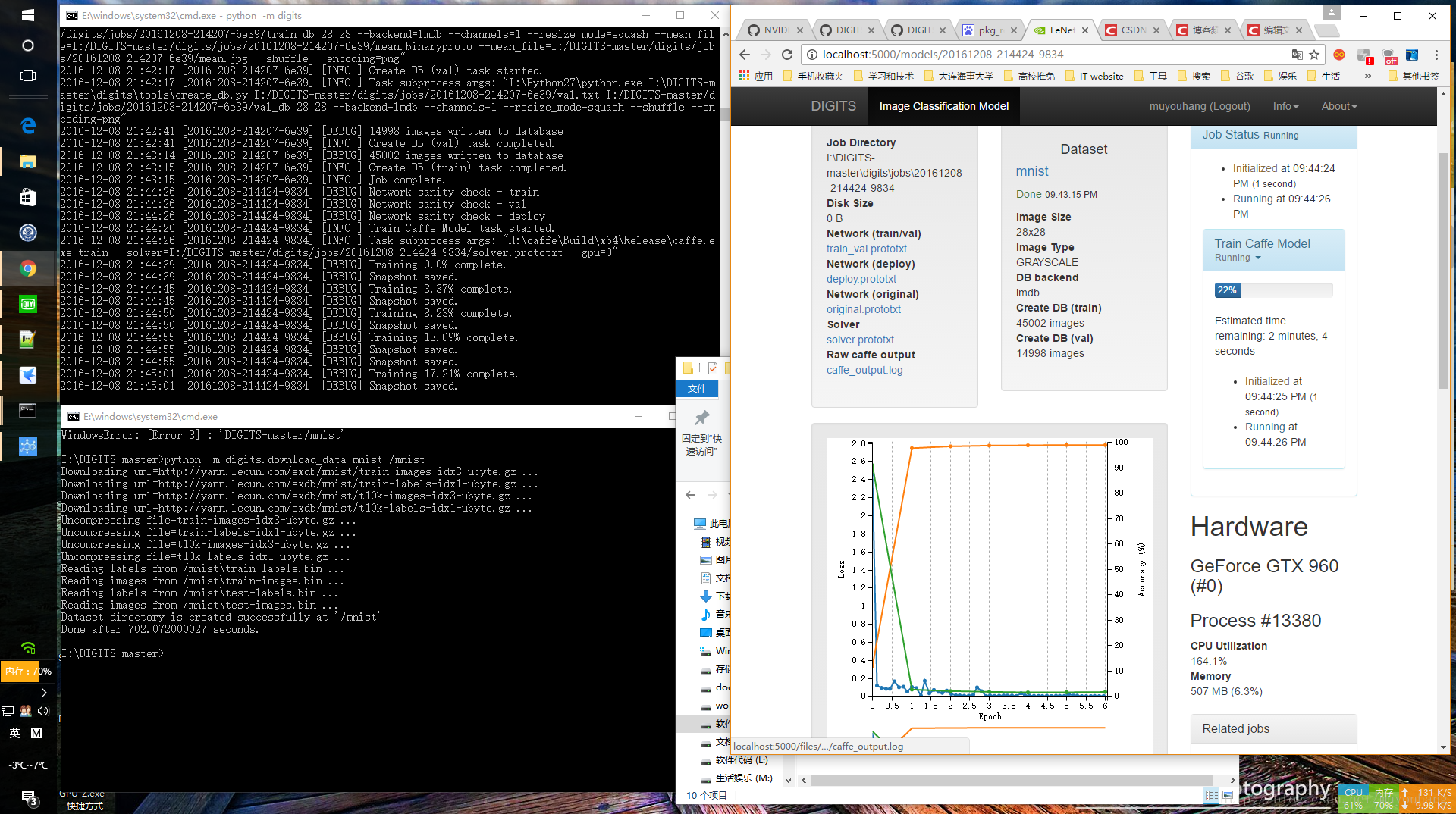1456x814 pixels.
Task: Select 软件代码 (L:) drive in Explorer
Action: pyautogui.click(x=734, y=760)
